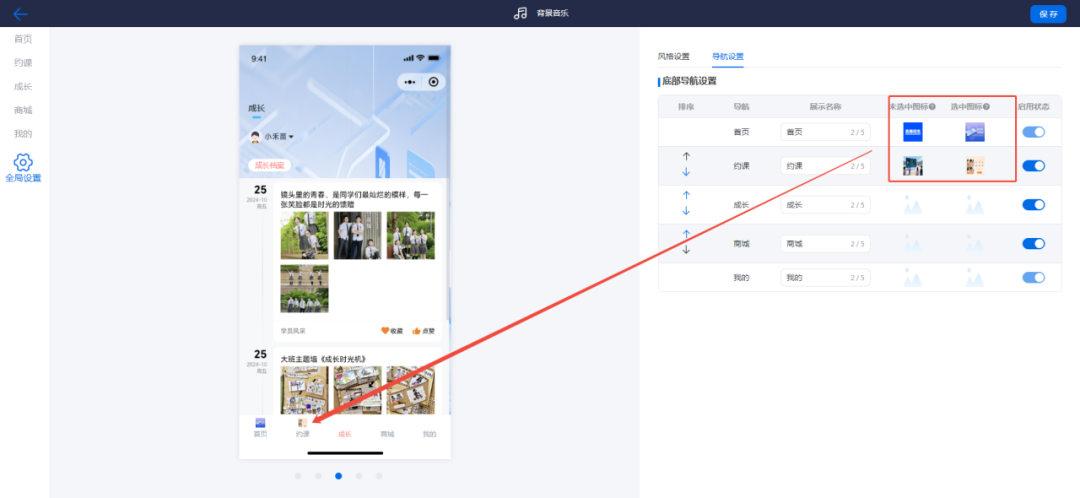This screenshot has height=498, width=1080.
Task: Select 商城 in the left sidebar
Action: click(23, 110)
